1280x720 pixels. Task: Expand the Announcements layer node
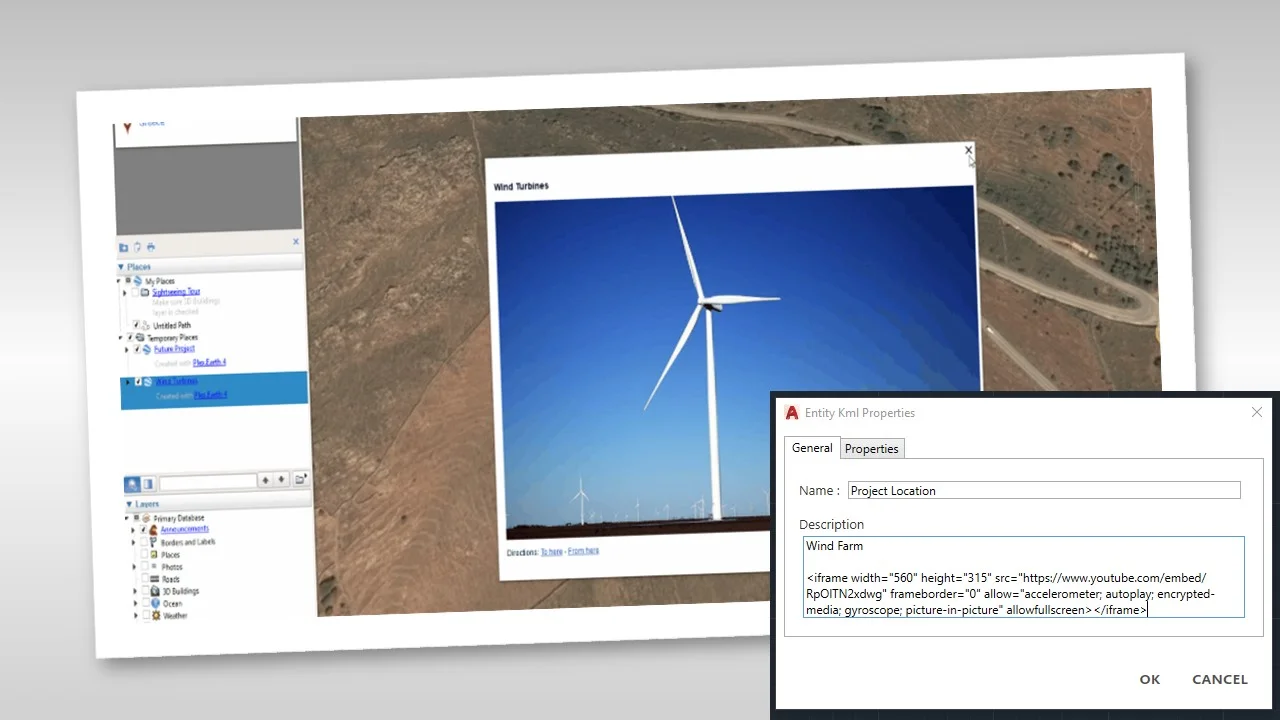[133, 530]
